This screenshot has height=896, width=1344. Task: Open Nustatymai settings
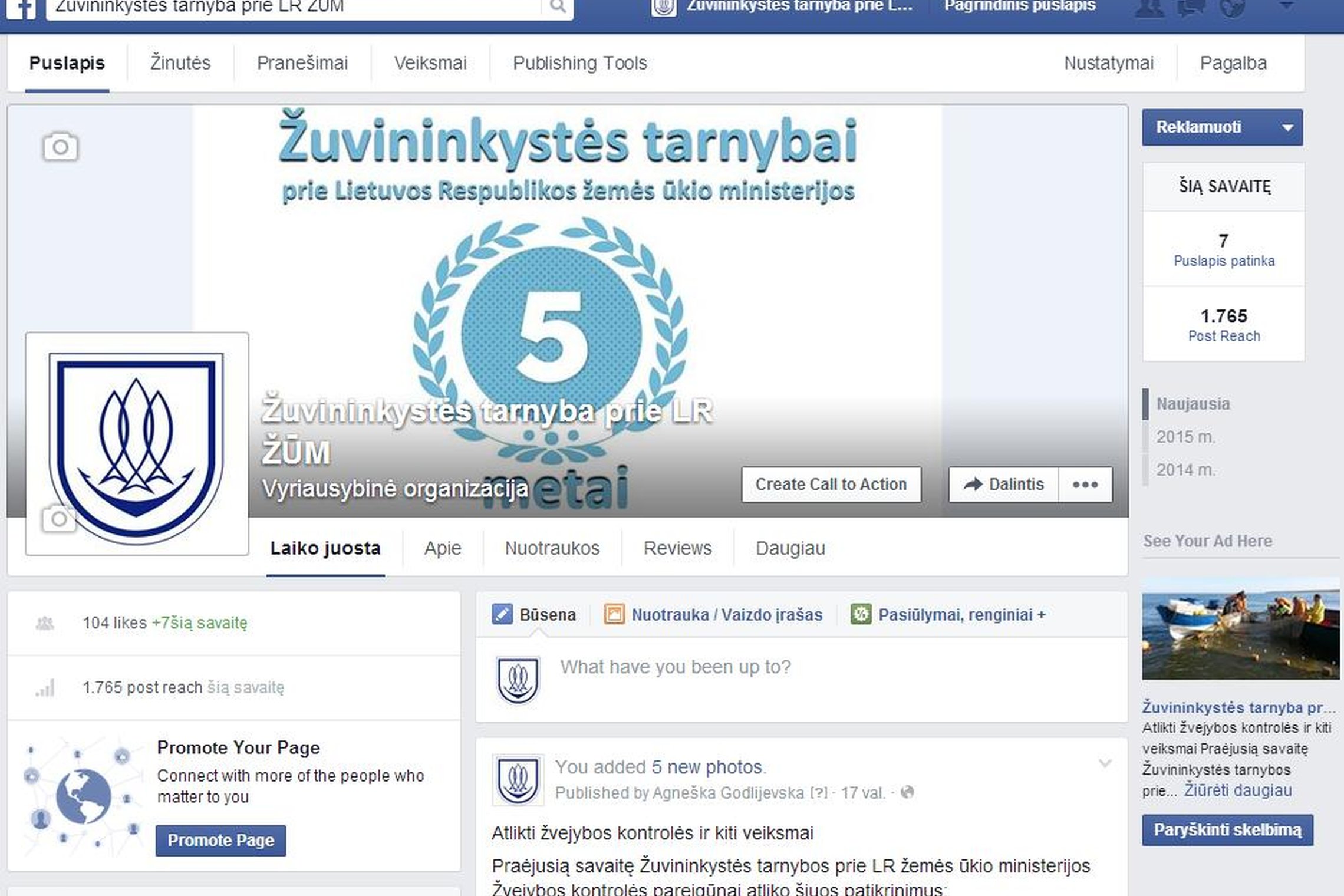coord(1109,63)
